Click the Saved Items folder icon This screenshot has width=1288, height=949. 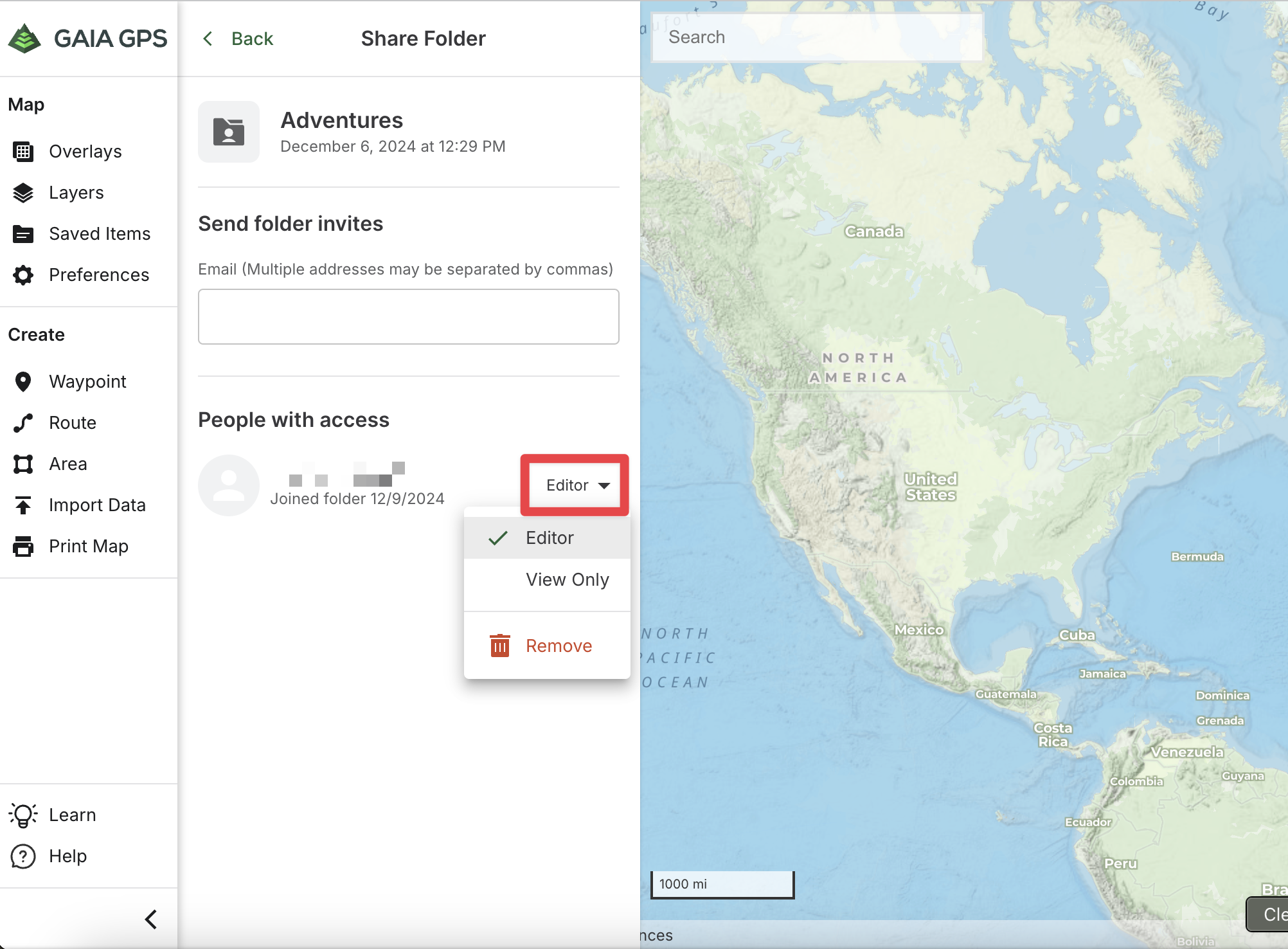[x=23, y=233]
